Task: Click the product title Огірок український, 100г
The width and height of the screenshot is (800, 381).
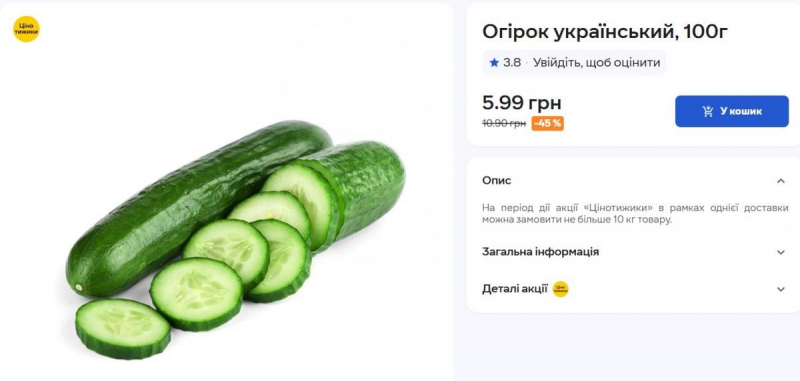Action: [x=605, y=32]
